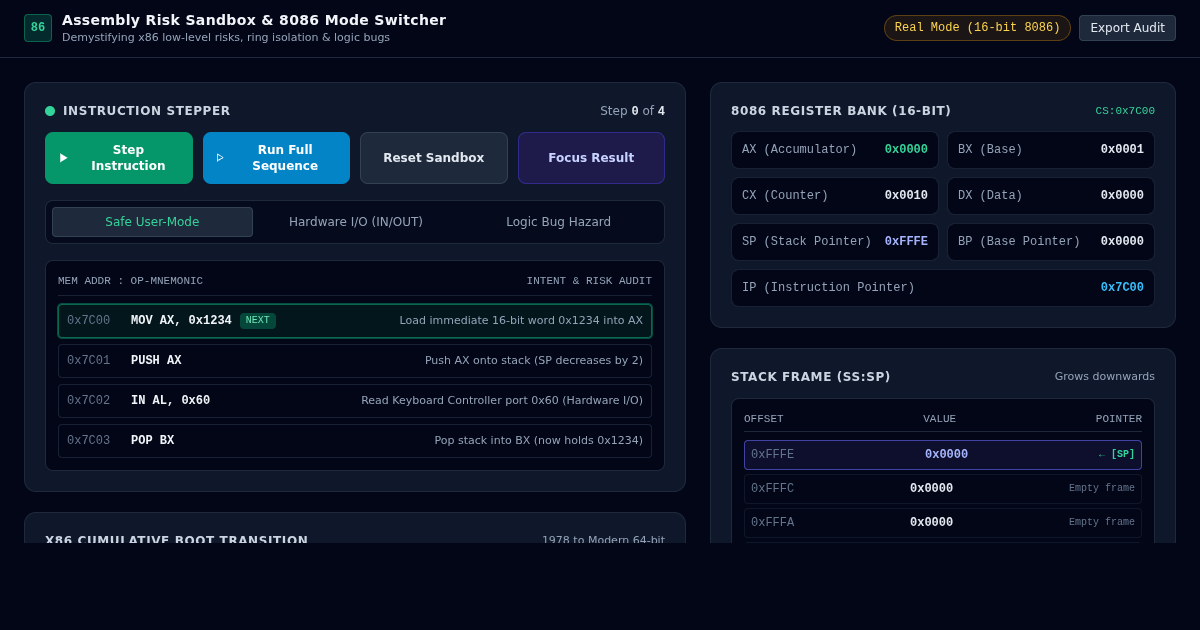Switch to the Safe User-Mode tab
The height and width of the screenshot is (630, 1200).
[x=152, y=222]
